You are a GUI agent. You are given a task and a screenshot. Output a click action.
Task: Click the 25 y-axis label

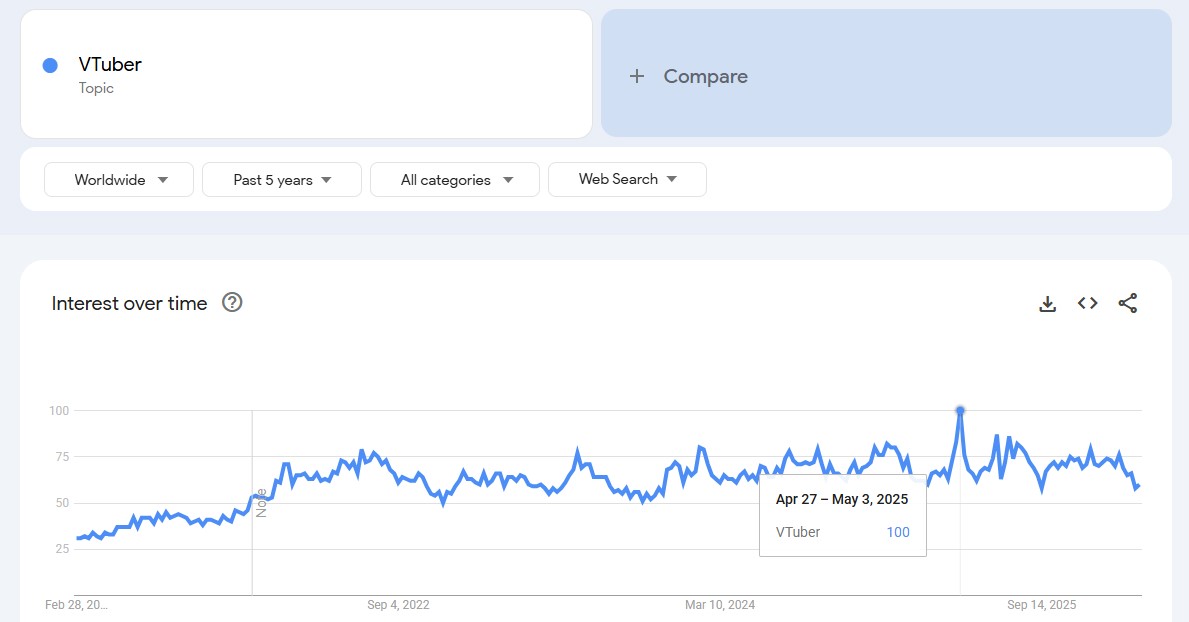(62, 548)
